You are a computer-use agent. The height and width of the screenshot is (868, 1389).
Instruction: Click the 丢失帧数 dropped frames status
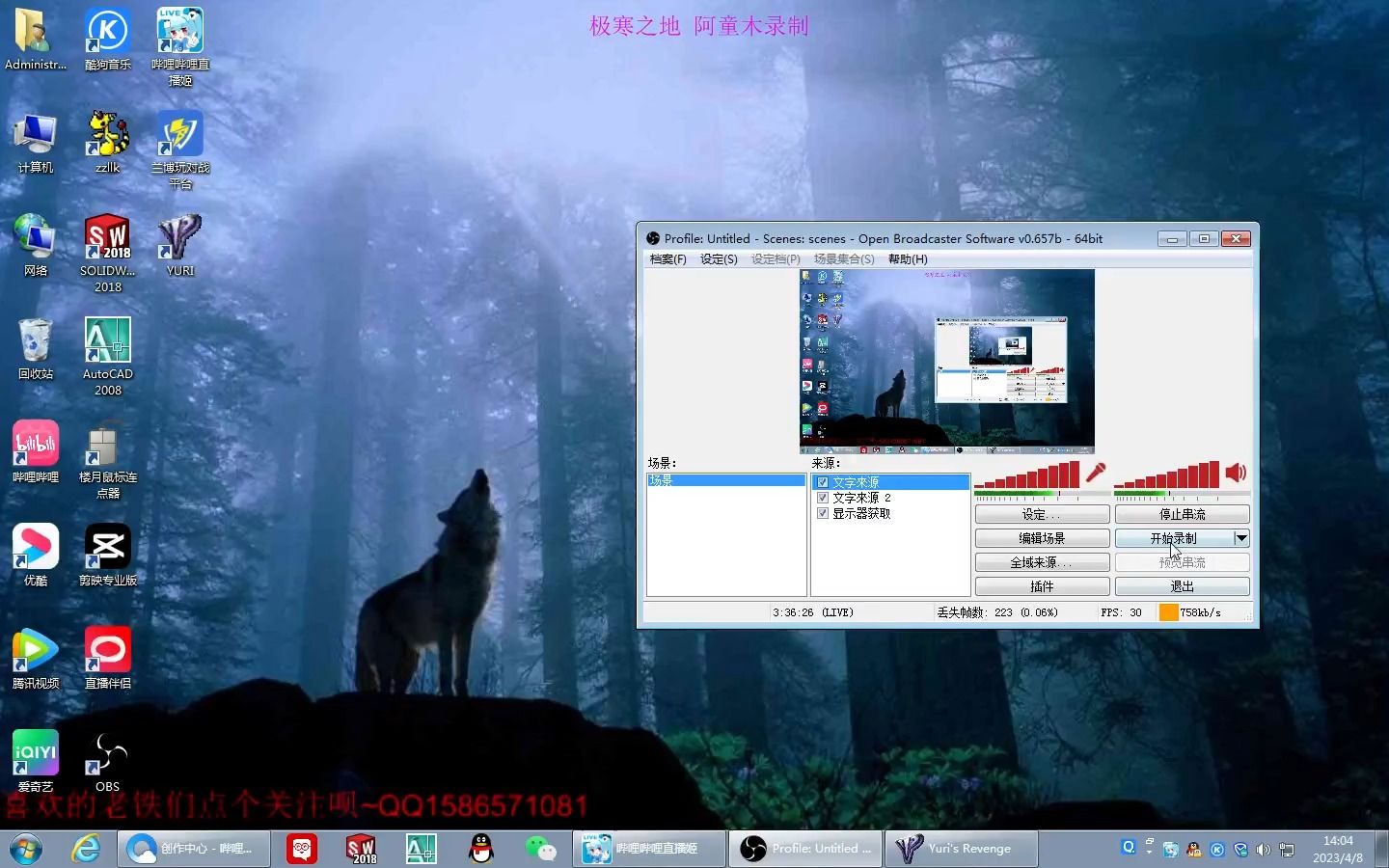pos(997,612)
